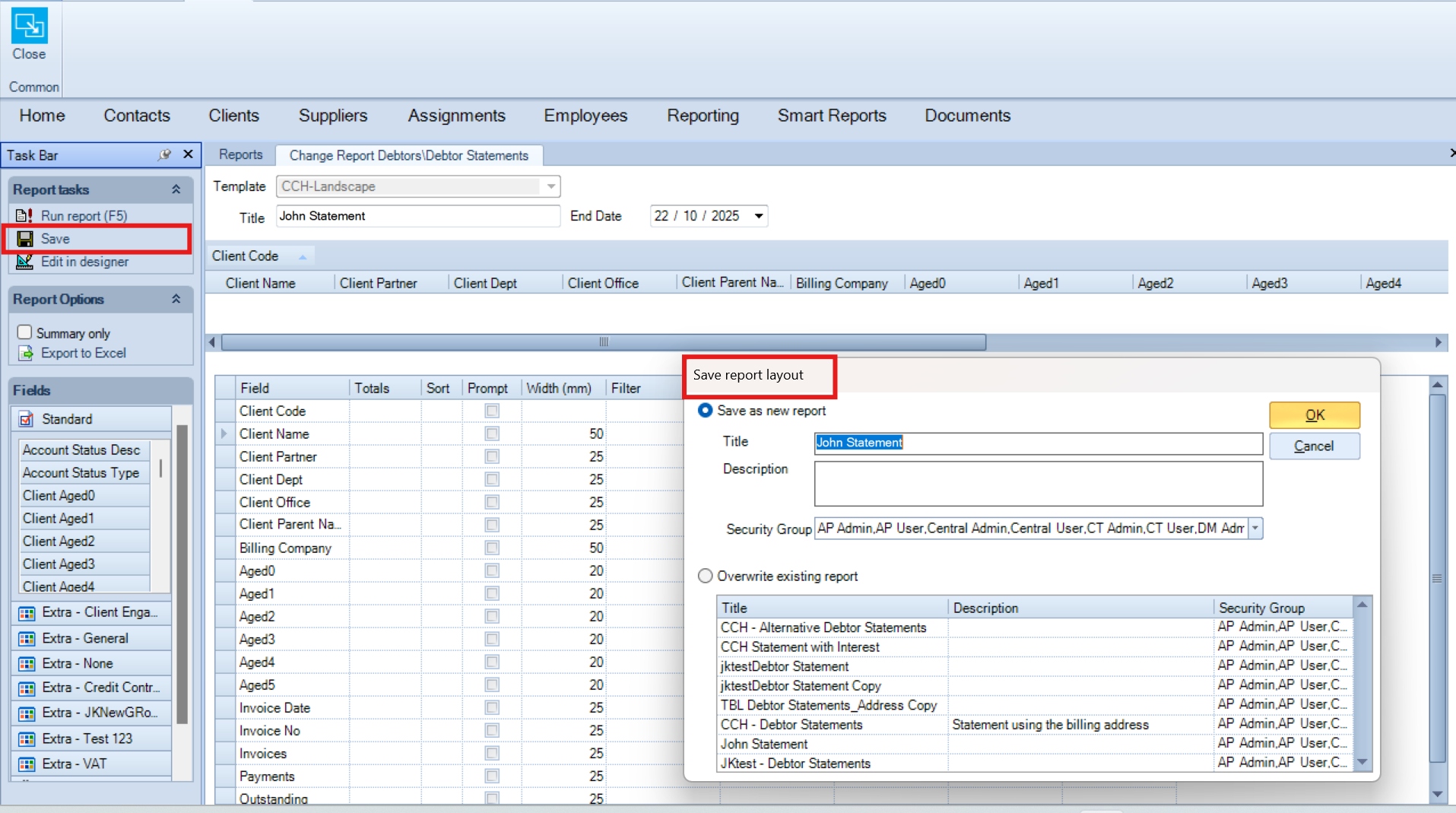Open Edit in designer icon
1456x813 pixels.
[x=25, y=262]
